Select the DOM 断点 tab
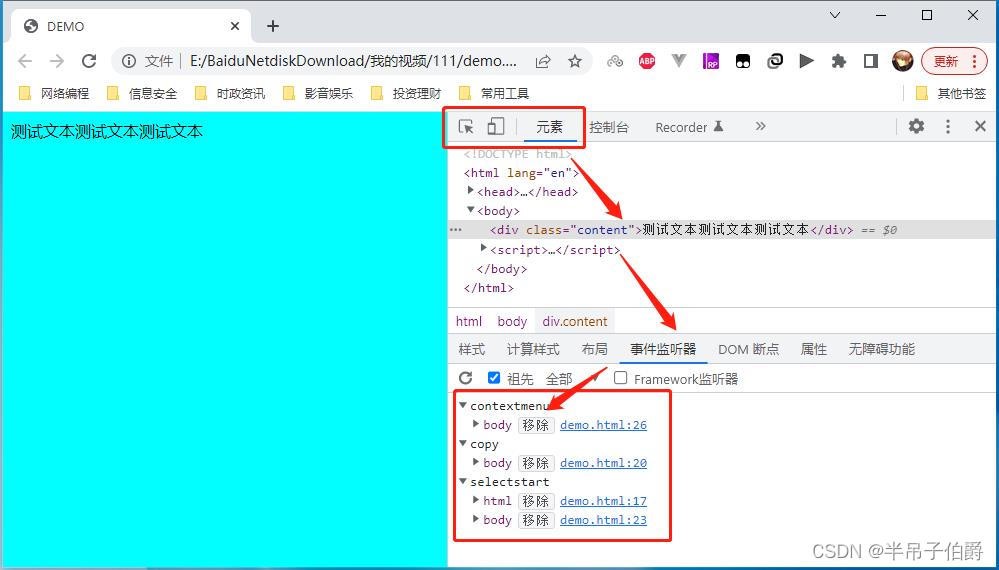The image size is (999, 570). click(x=749, y=349)
